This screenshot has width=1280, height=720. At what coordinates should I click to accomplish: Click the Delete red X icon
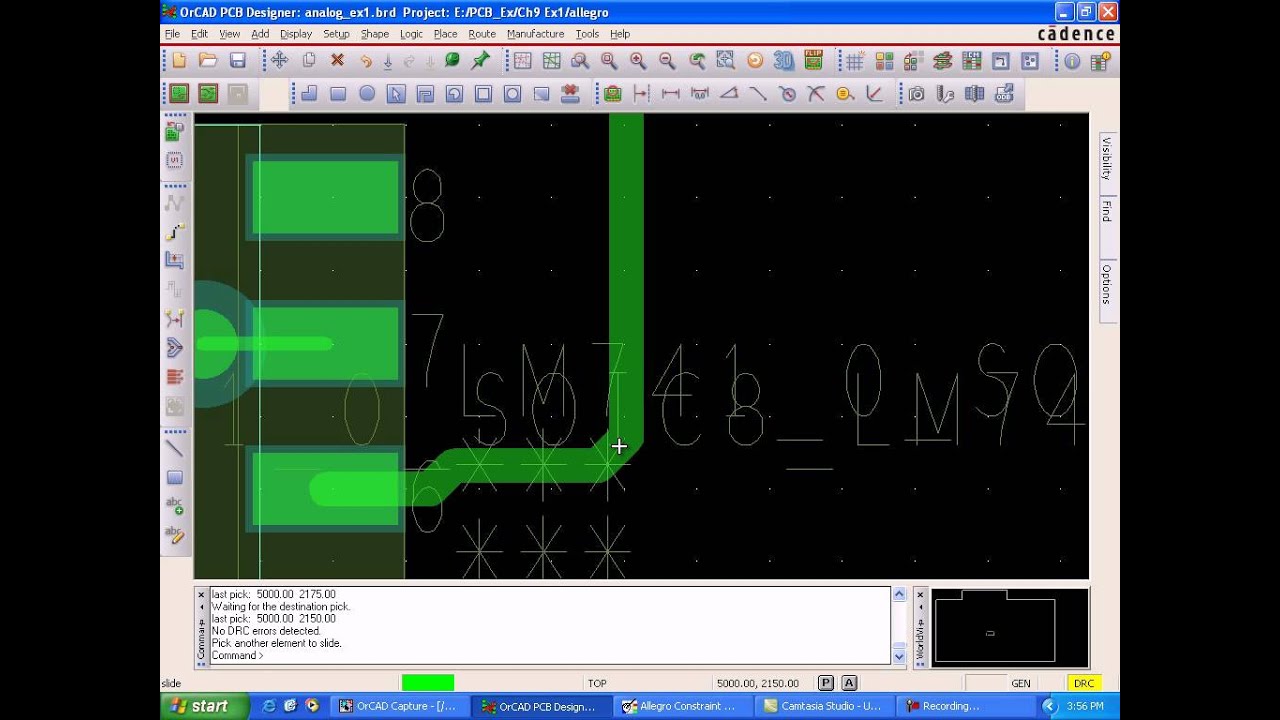tap(338, 61)
